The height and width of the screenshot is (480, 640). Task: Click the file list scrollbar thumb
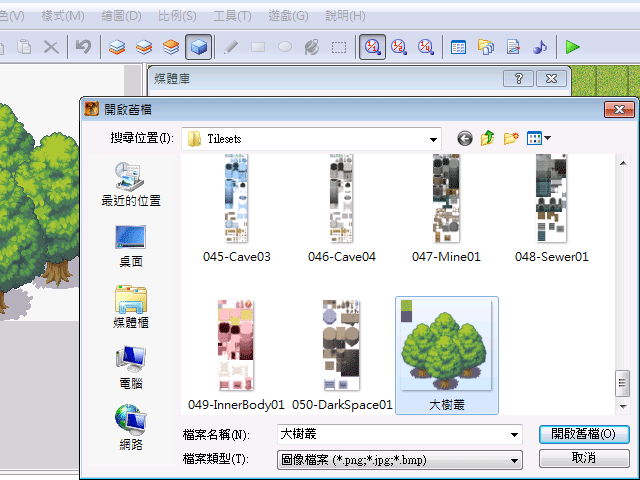coord(622,383)
